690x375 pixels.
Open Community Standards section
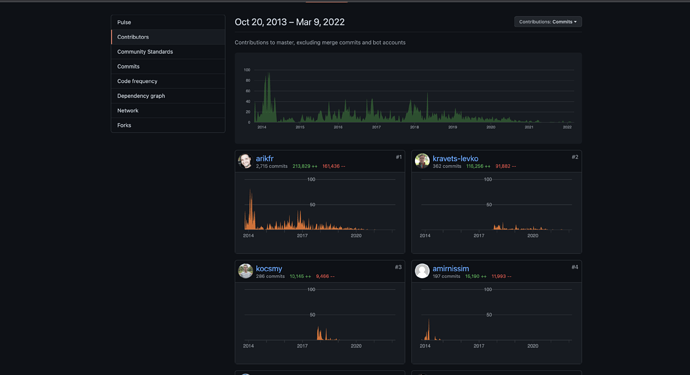click(168, 51)
